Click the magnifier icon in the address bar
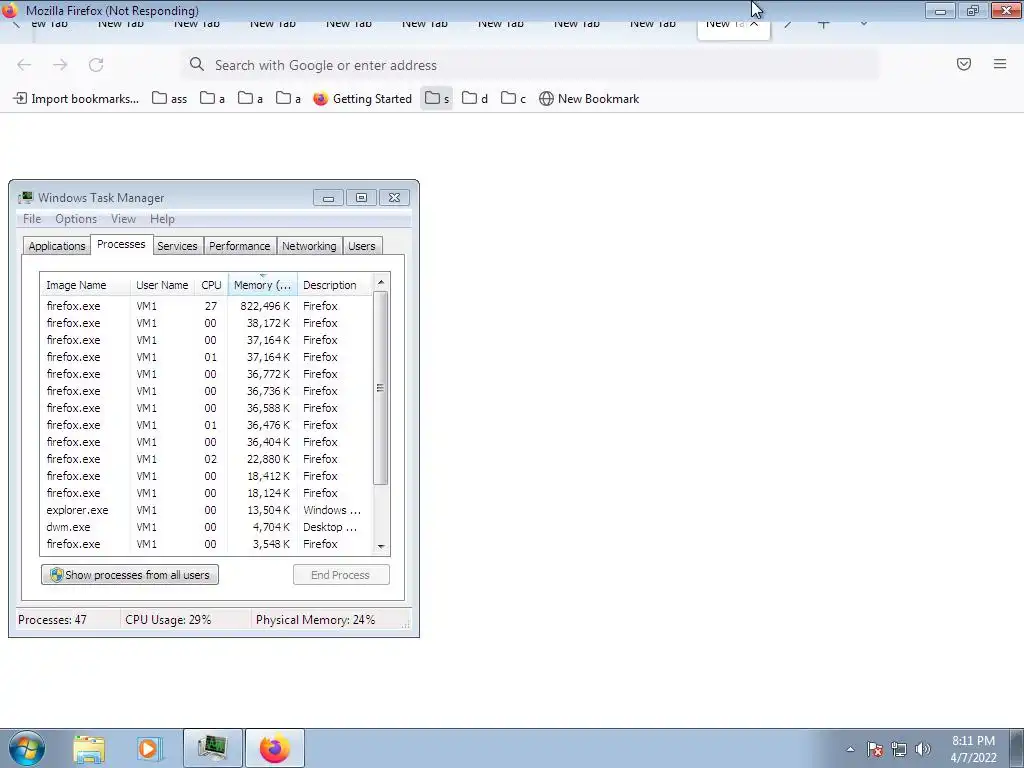1024x768 pixels. 197,64
